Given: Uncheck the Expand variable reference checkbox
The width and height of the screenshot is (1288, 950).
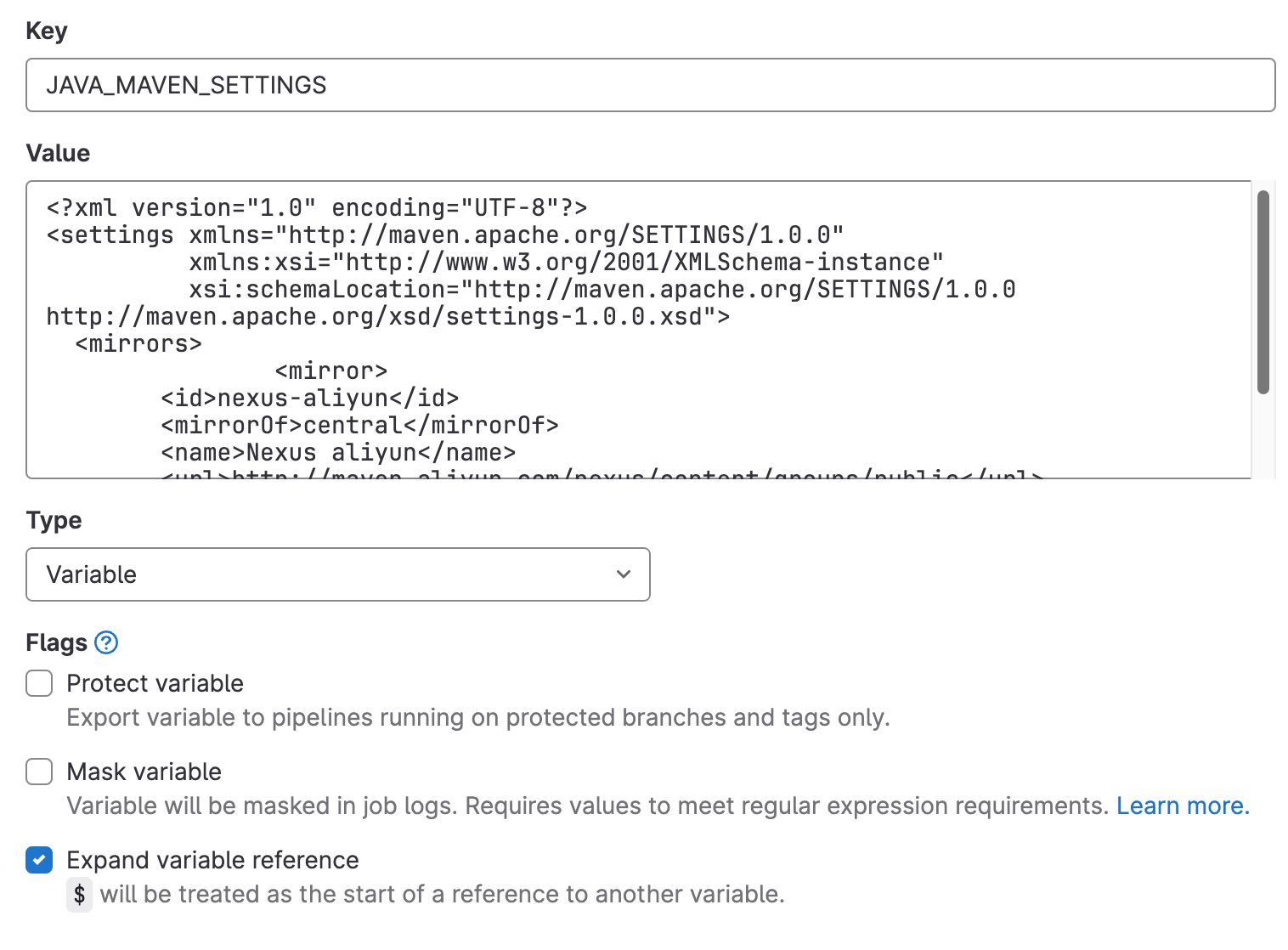Looking at the screenshot, I should [39, 860].
